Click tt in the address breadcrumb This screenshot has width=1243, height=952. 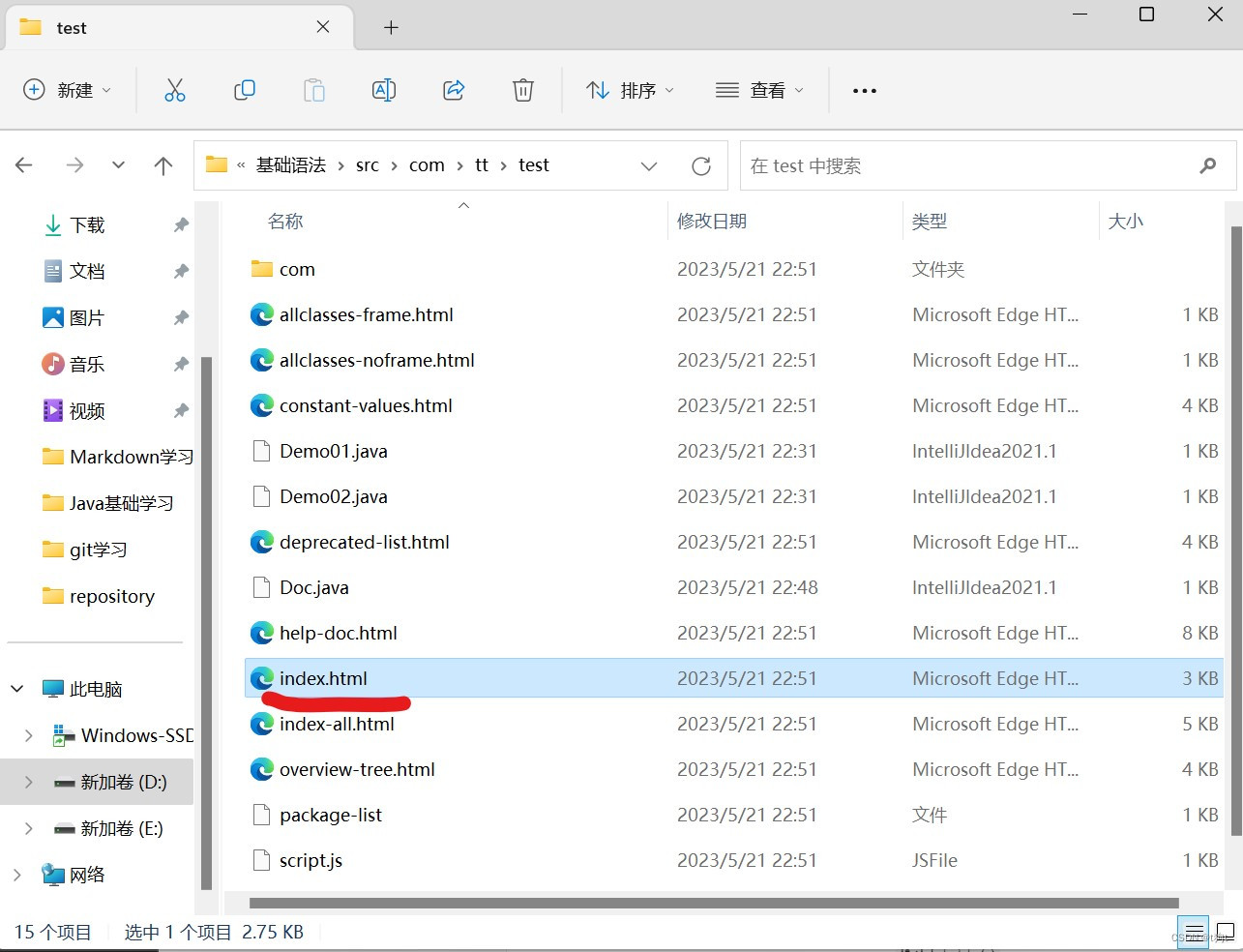482,165
